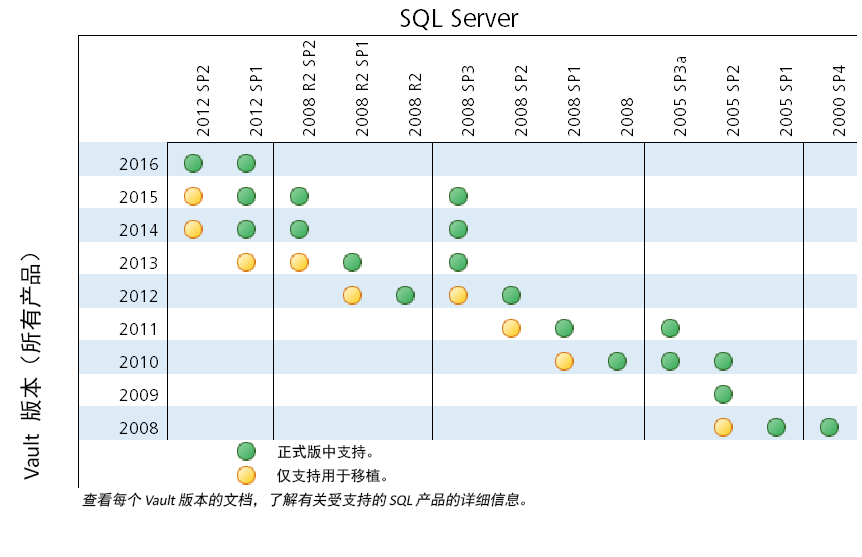Click the green dot for Vault 2009, 2005 SP2
The height and width of the screenshot is (557, 862).
(x=723, y=394)
